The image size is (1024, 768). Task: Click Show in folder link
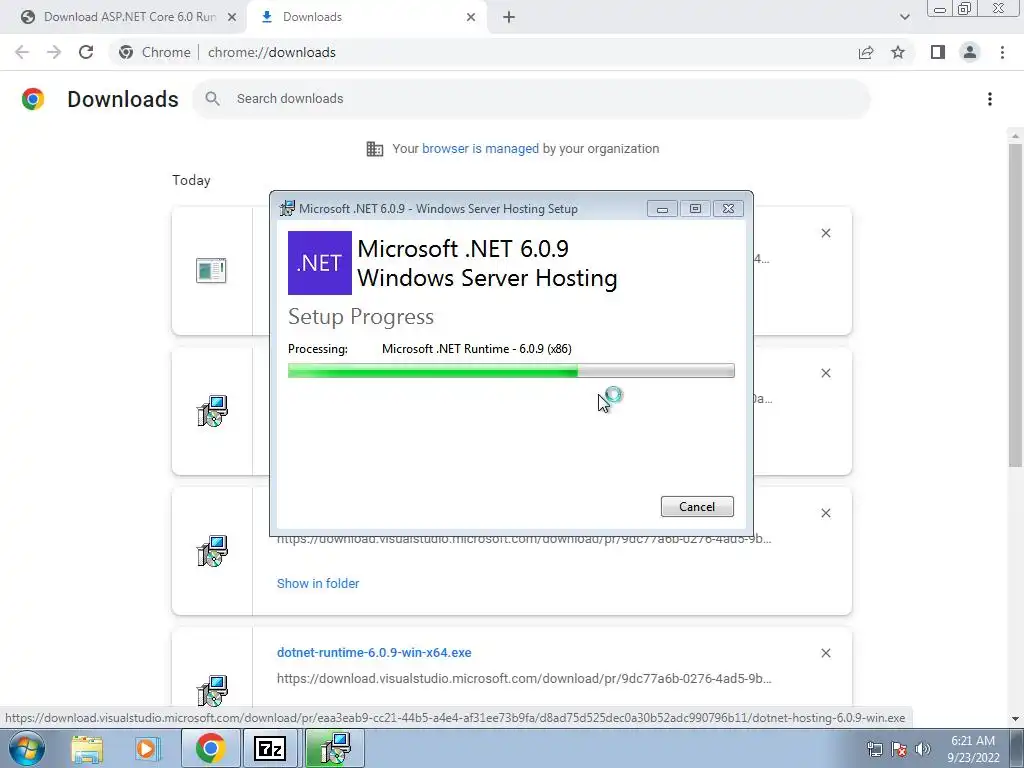point(318,583)
